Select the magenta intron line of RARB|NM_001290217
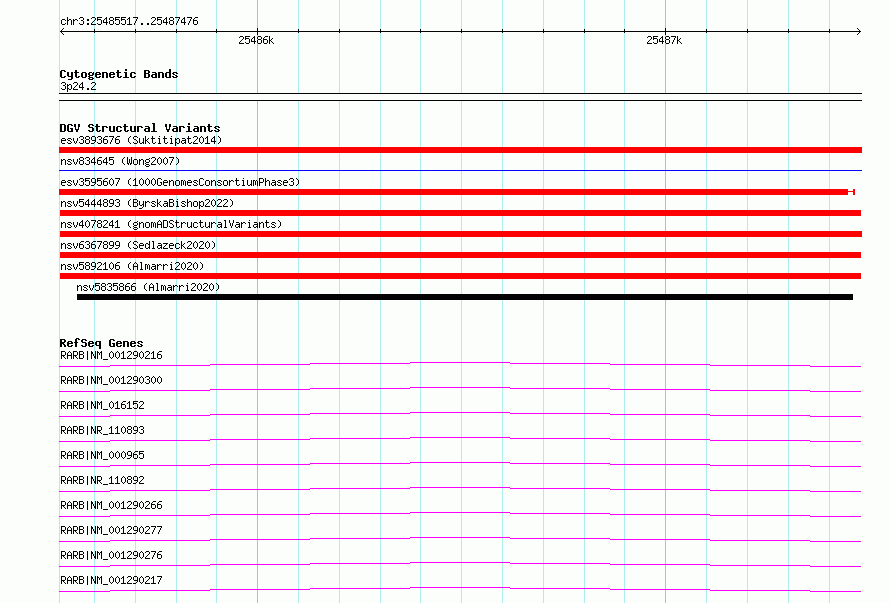Viewport: 890px width, 603px height. [460, 589]
